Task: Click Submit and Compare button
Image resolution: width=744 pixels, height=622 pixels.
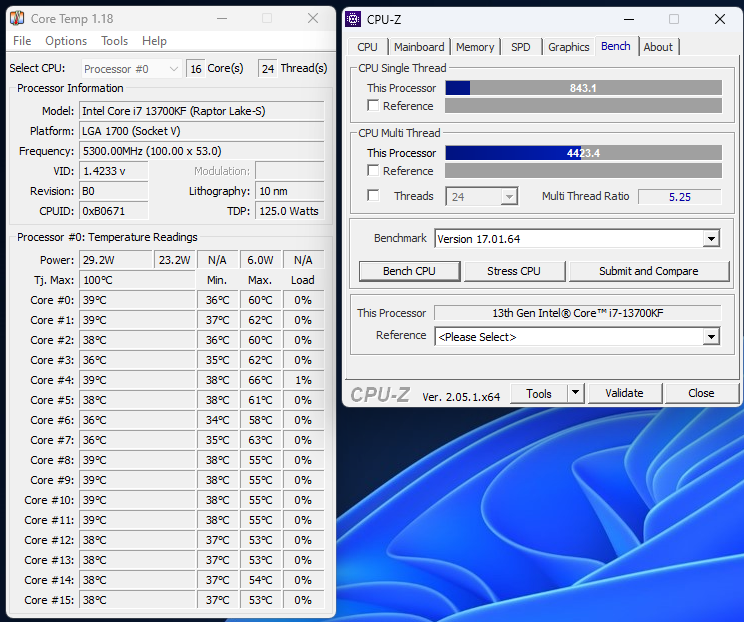Action: 649,271
